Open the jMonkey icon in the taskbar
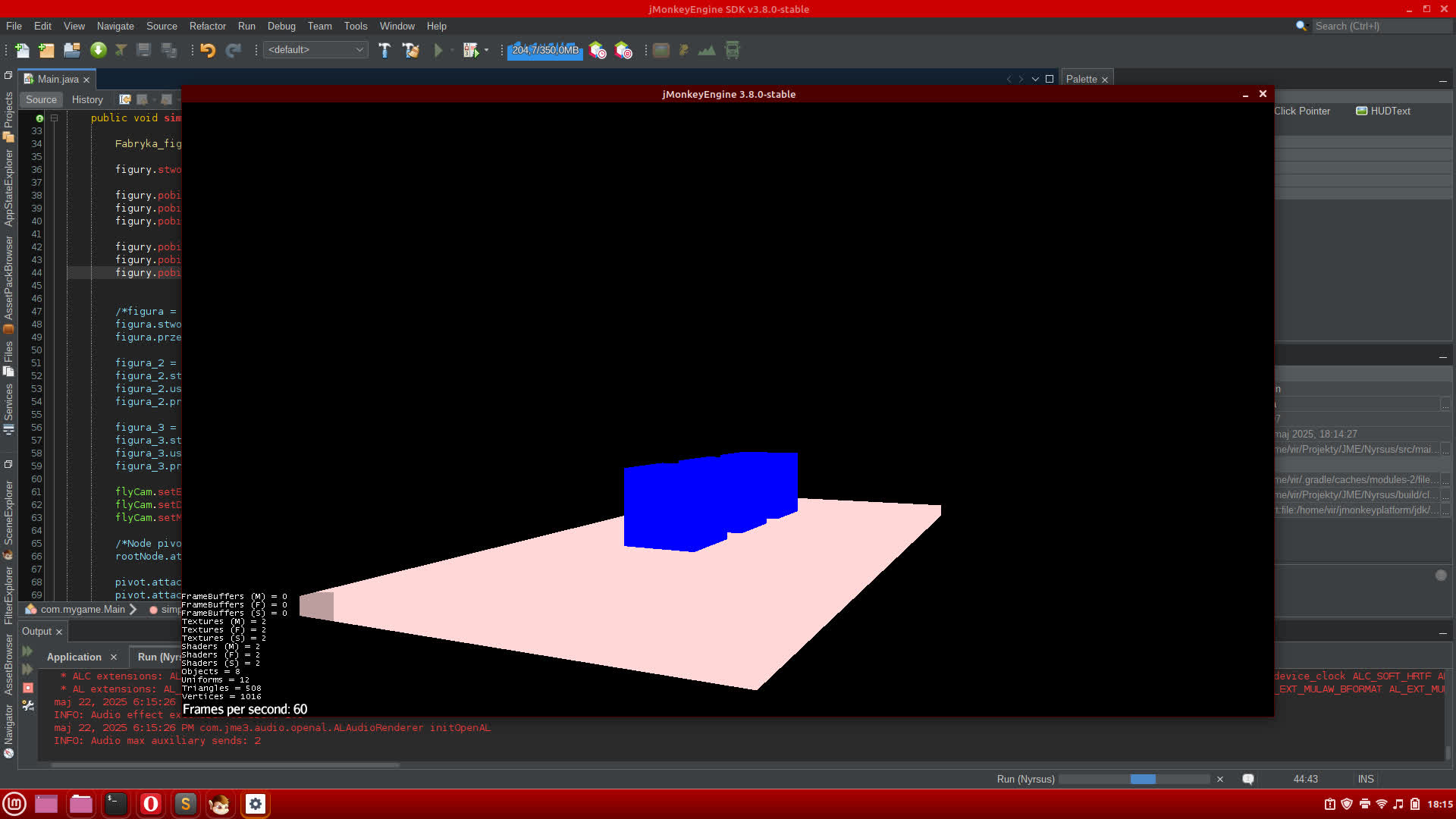Viewport: 1456px width, 819px height. [220, 804]
